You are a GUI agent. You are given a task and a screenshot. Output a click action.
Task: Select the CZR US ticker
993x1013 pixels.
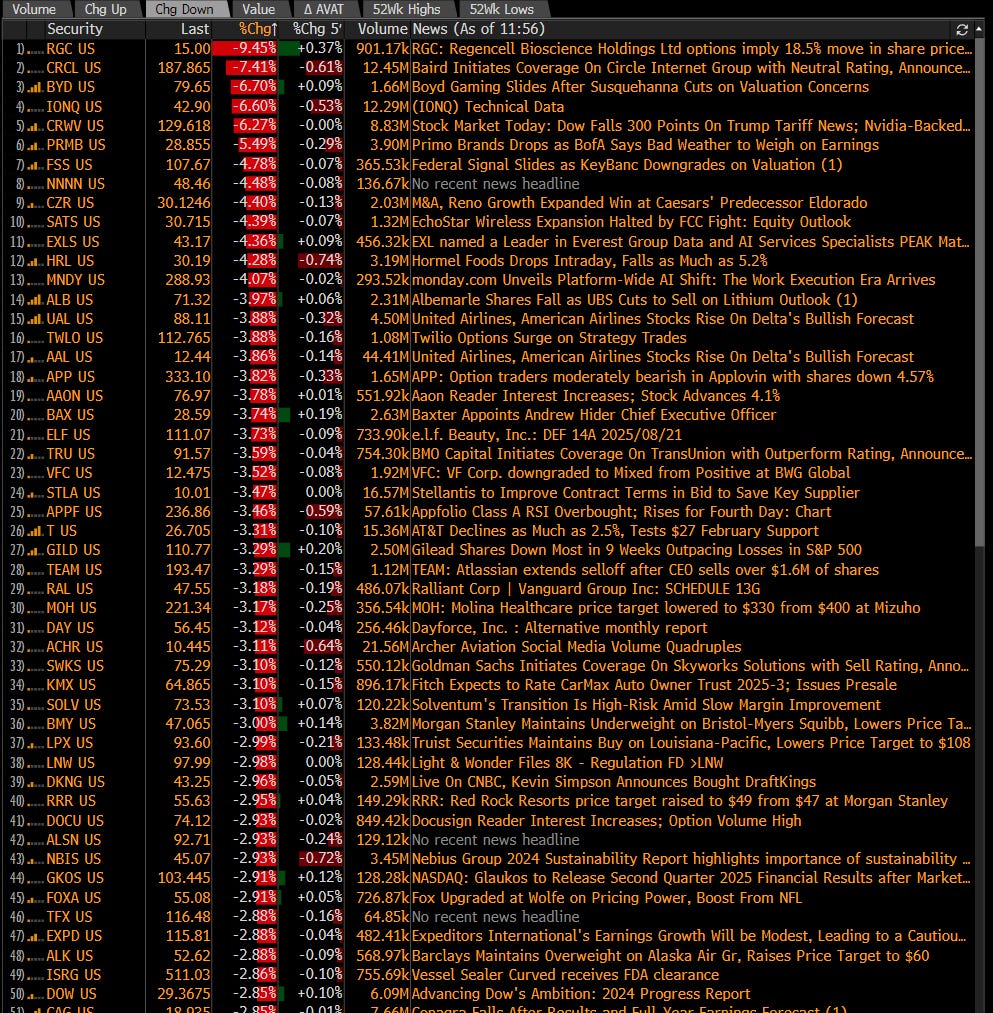(x=70, y=203)
